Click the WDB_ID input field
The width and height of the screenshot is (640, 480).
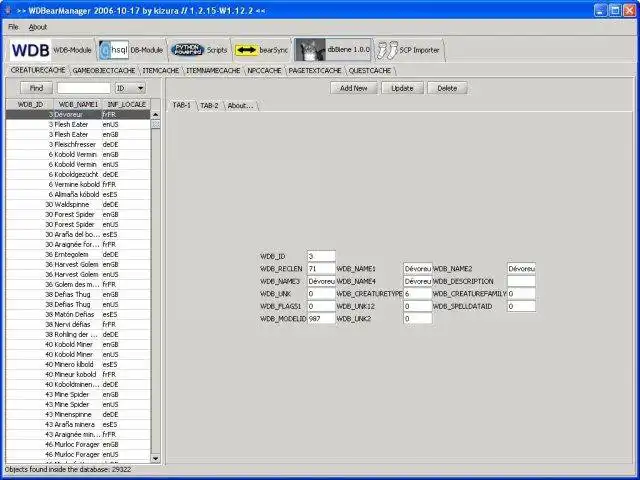[x=321, y=256]
